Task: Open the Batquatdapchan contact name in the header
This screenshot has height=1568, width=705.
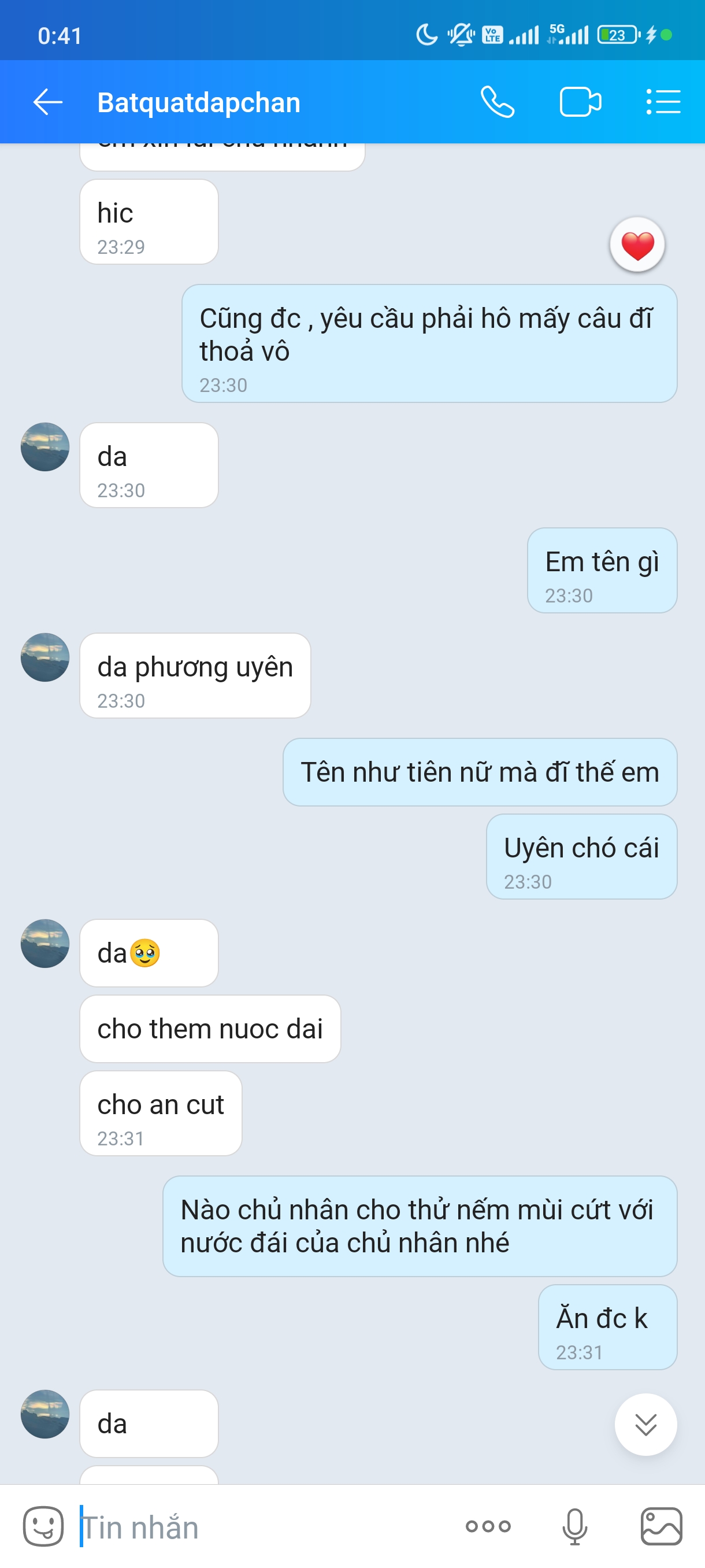Action: point(199,102)
